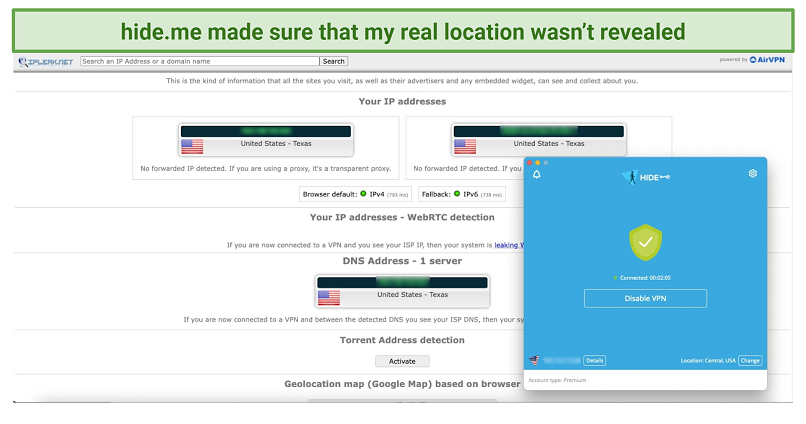Screen dimensions: 806x424
Task: Click Torrent Address detection heading
Action: tap(402, 340)
